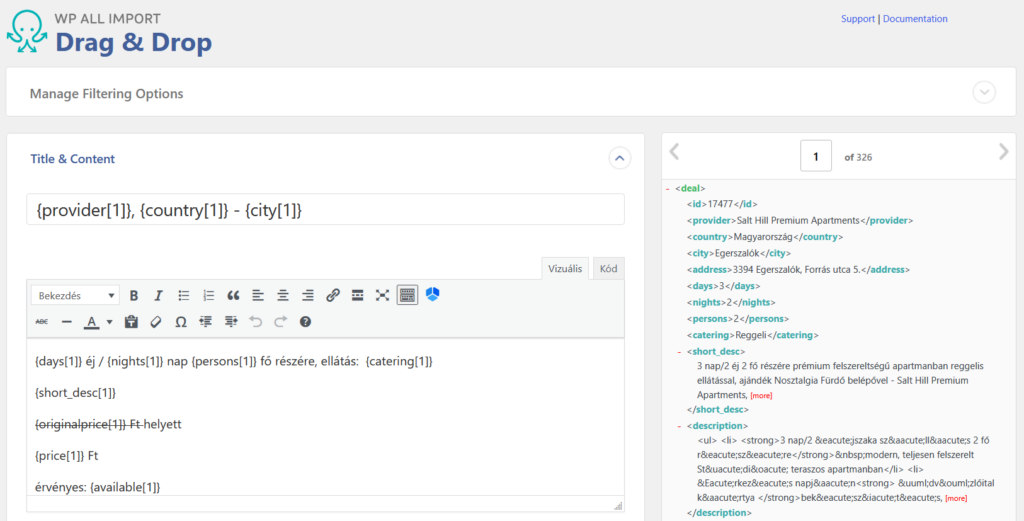
Task: Toggle italic formatting in editor
Action: coord(158,296)
